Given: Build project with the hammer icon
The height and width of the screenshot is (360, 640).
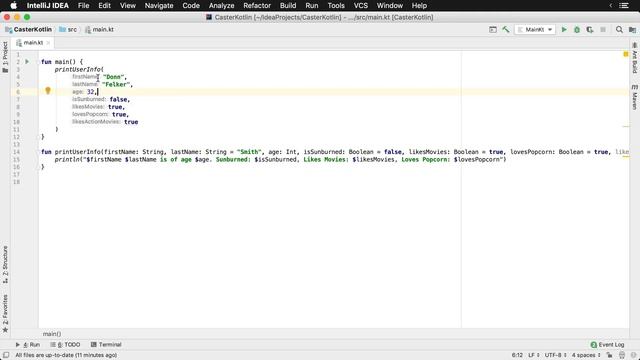Looking at the screenshot, I should click(506, 29).
